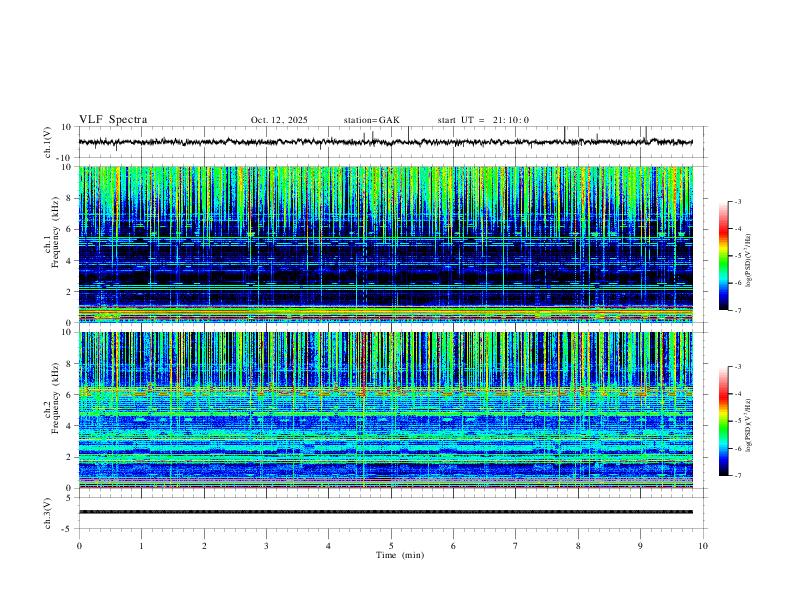Click the ch.1(V) waveform trace
The image size is (792, 612).
coord(385,142)
